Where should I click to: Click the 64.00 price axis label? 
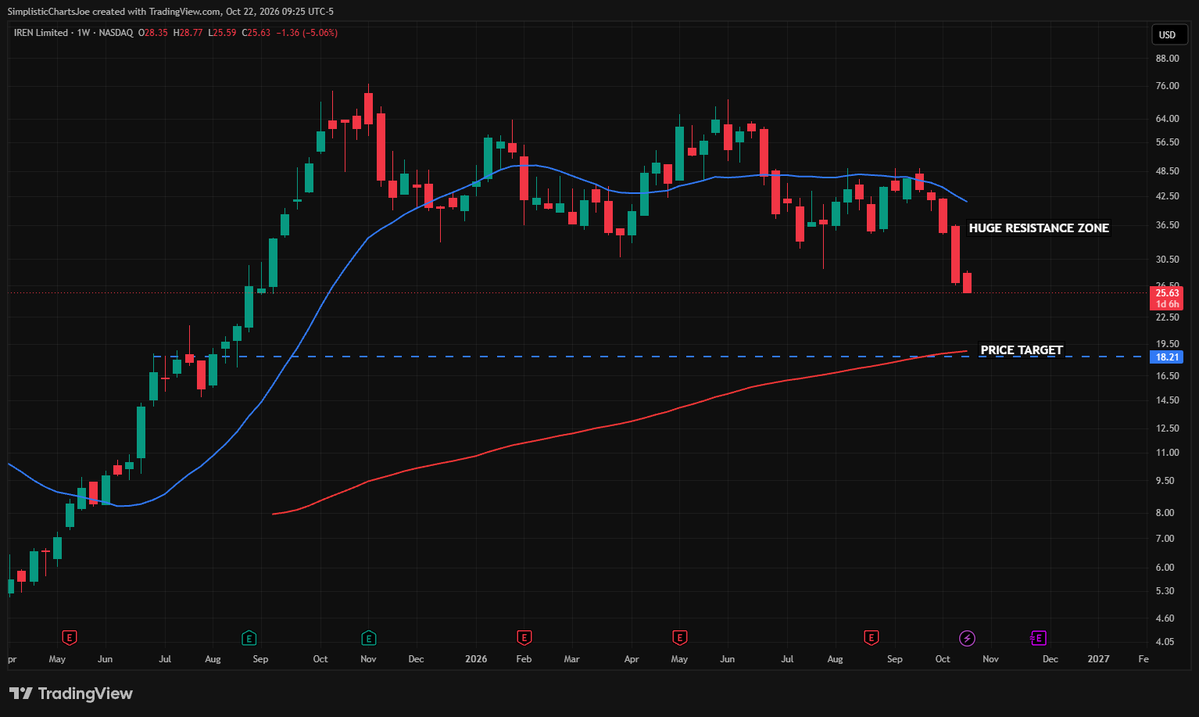coord(1167,118)
